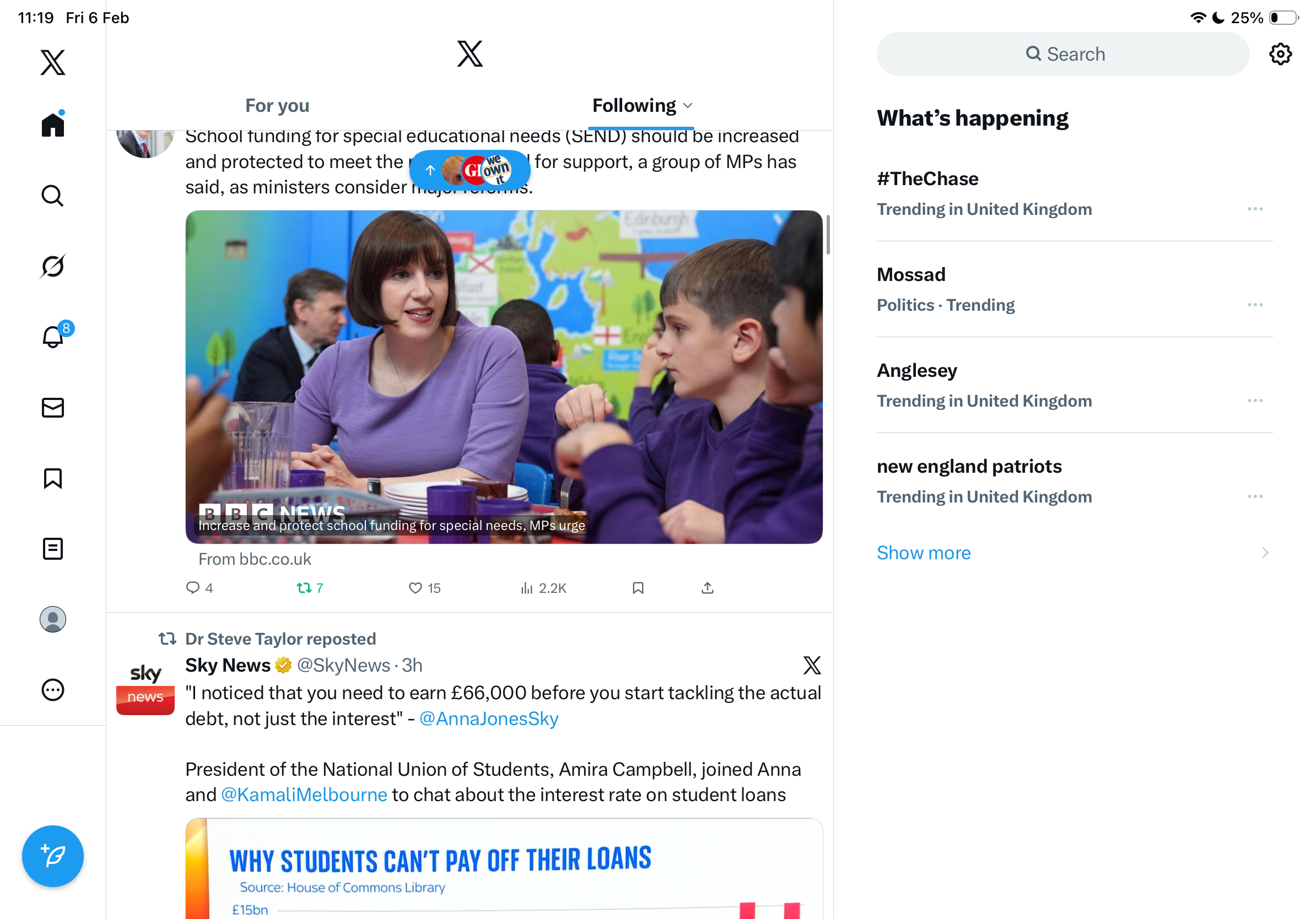Open @AnnaJonesSky mention link
The width and height of the screenshot is (1316, 919).
pos(488,718)
